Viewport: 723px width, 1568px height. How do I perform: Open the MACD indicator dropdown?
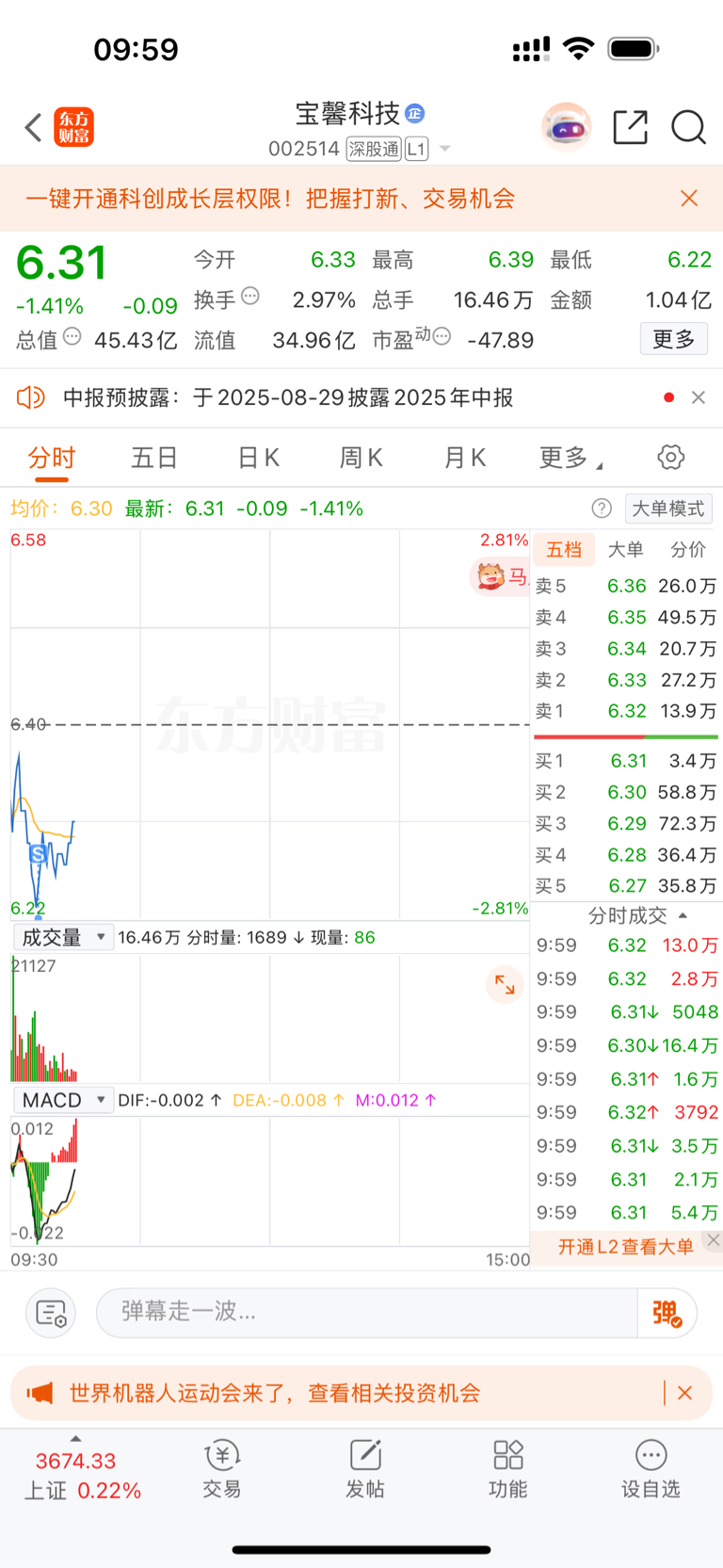coord(63,1100)
